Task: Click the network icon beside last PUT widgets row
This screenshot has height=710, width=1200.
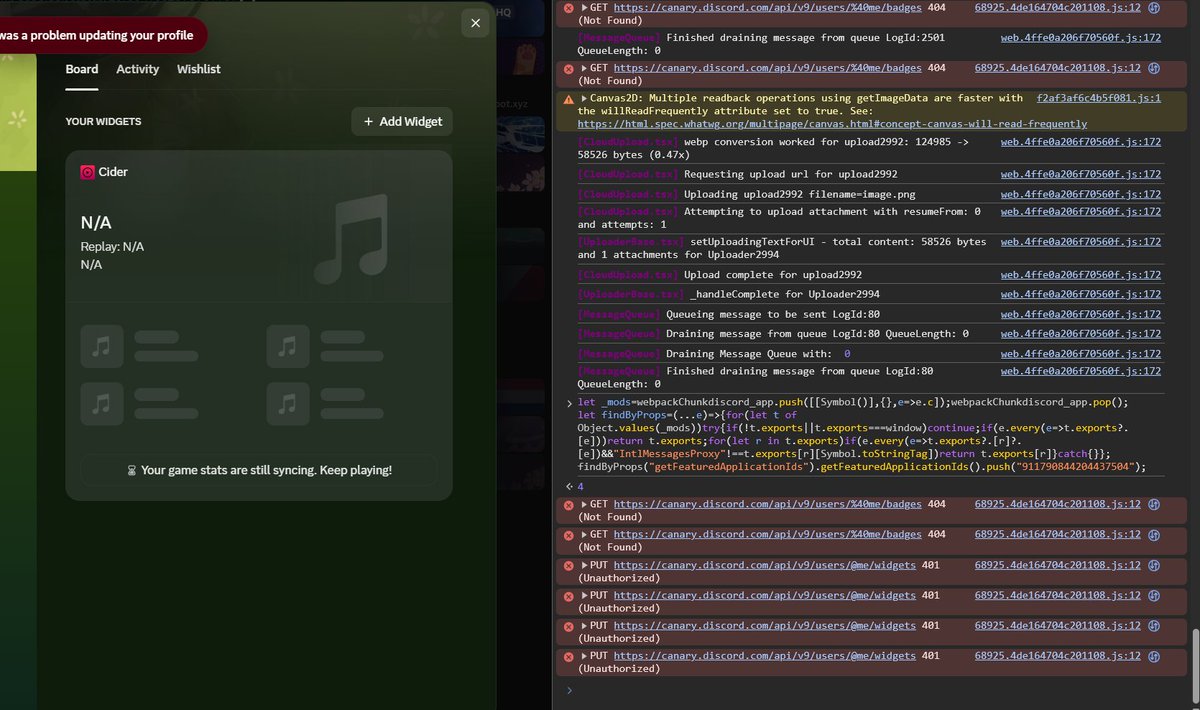Action: (x=1153, y=656)
